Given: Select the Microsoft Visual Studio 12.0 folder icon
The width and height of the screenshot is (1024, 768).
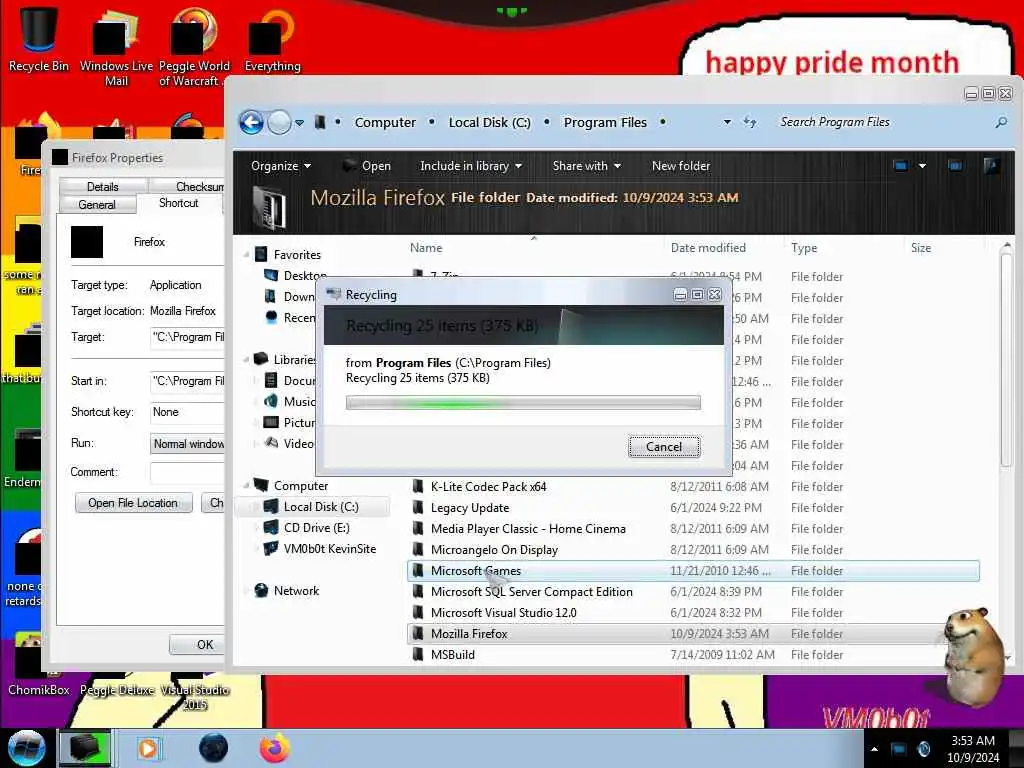Looking at the screenshot, I should coord(418,613).
